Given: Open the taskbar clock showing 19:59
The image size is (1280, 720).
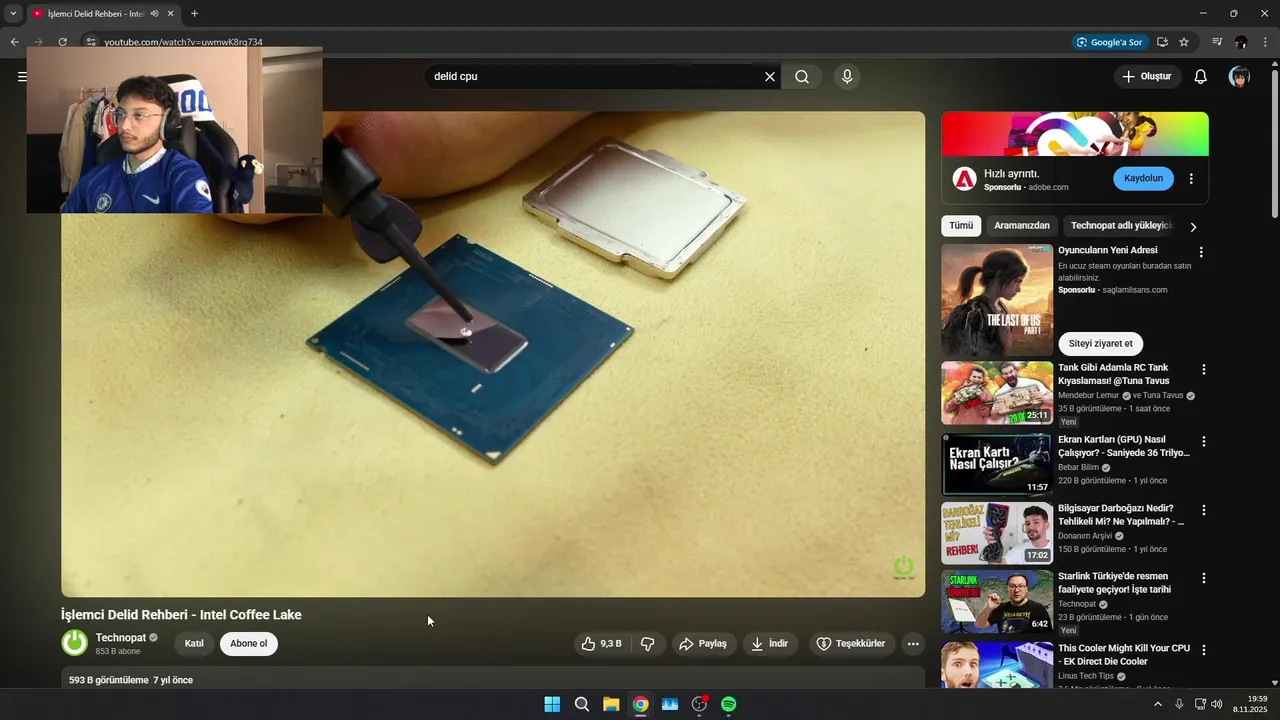Looking at the screenshot, I should [1250, 704].
